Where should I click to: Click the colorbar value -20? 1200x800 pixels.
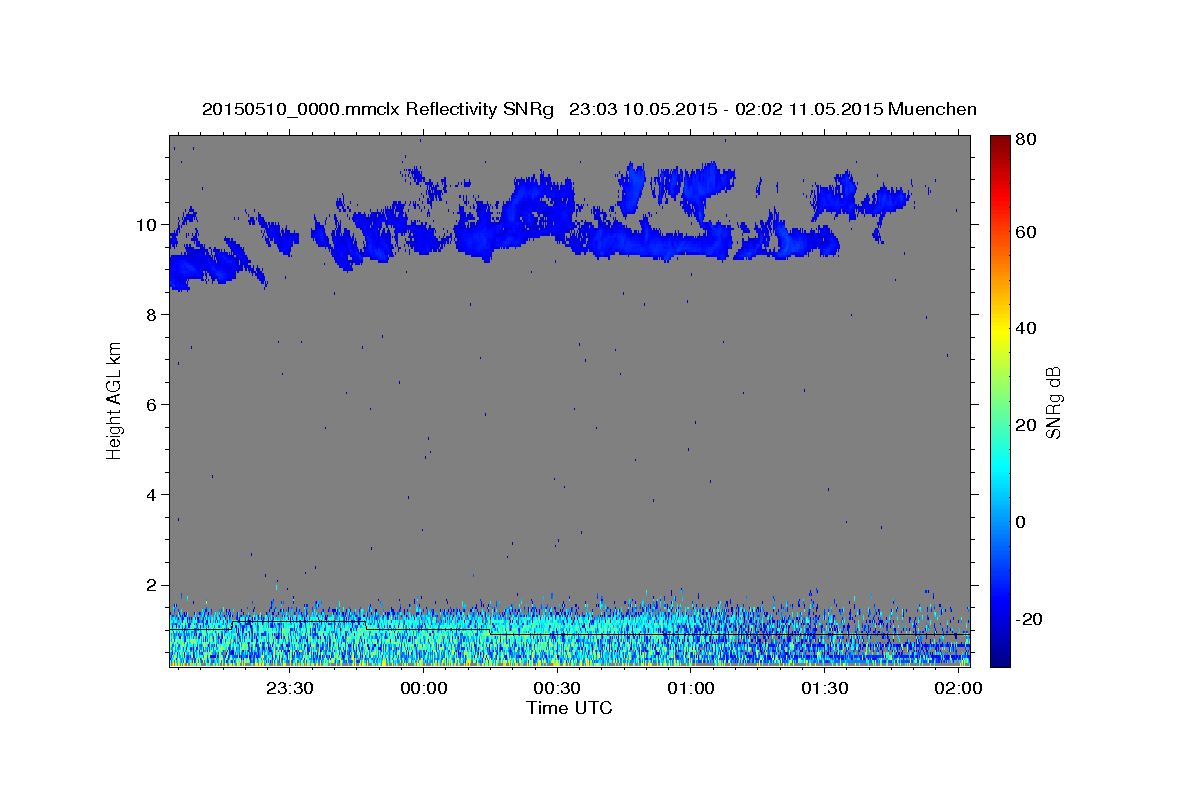click(1028, 619)
